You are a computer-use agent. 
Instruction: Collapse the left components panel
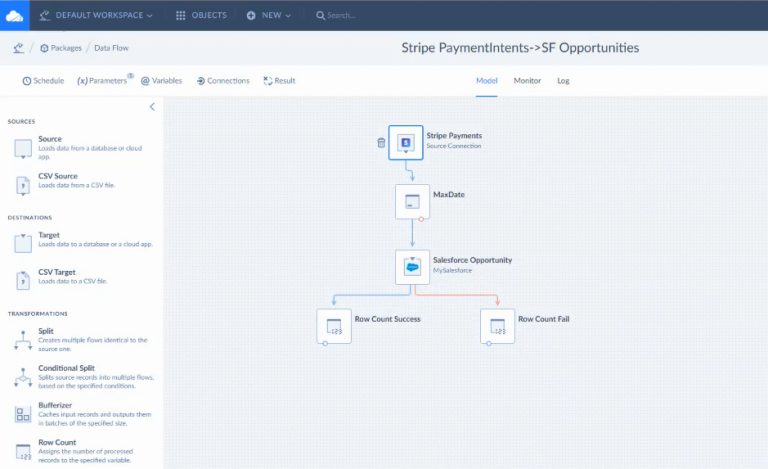(x=152, y=106)
